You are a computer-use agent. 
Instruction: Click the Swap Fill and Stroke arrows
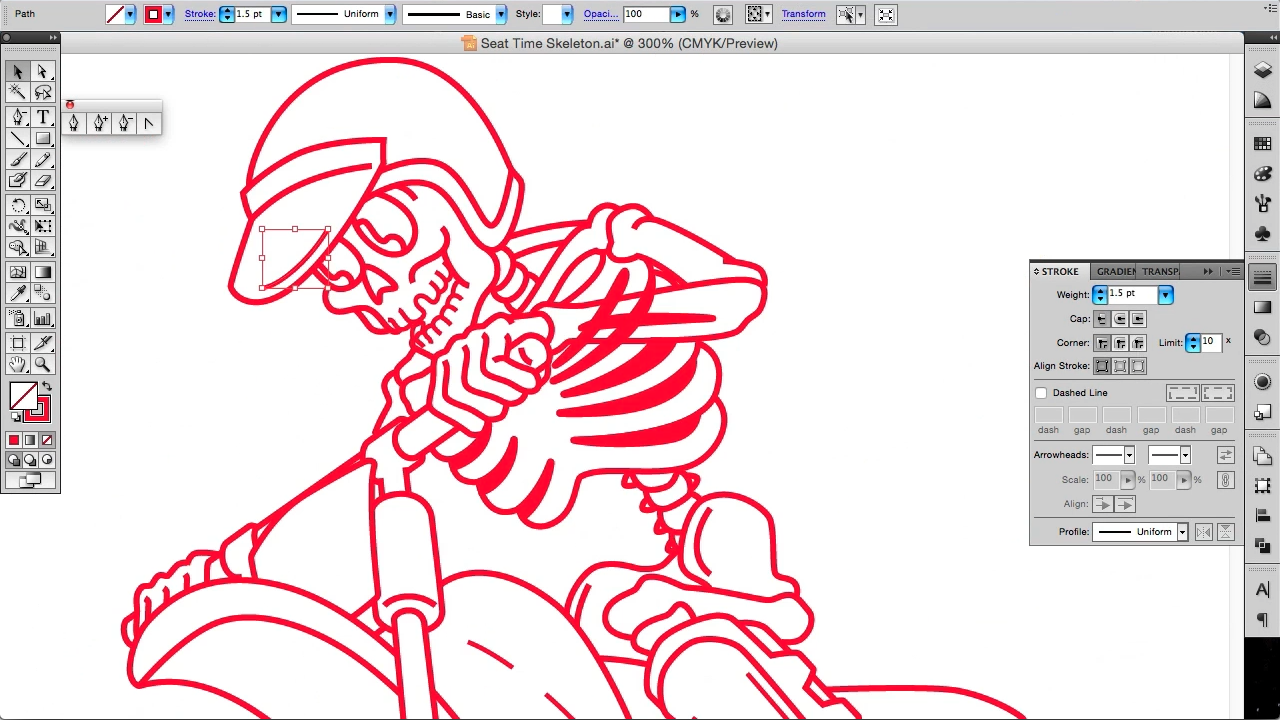pos(47,387)
